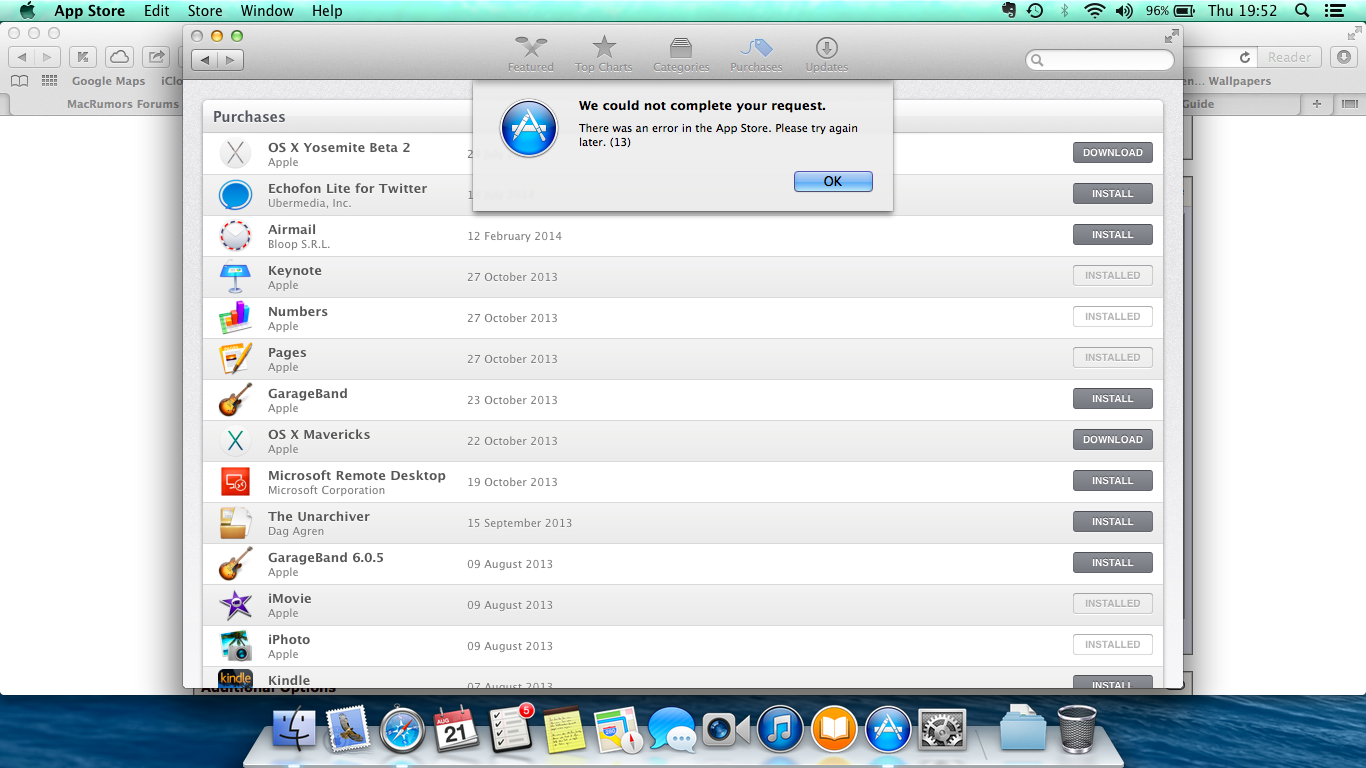
Task: Select the Keynote row title
Action: pos(295,270)
